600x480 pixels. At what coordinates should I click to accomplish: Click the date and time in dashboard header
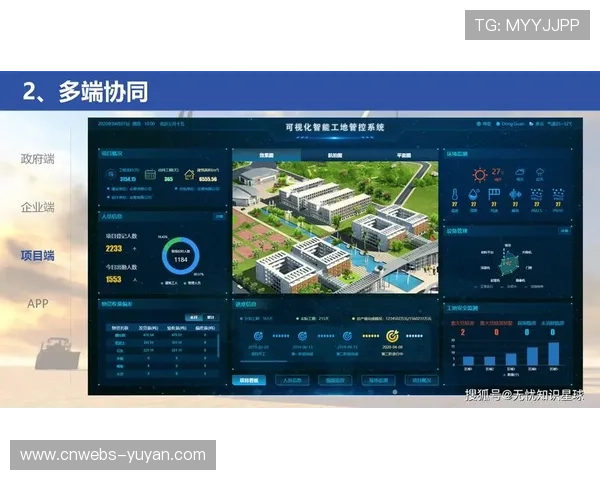(x=141, y=124)
